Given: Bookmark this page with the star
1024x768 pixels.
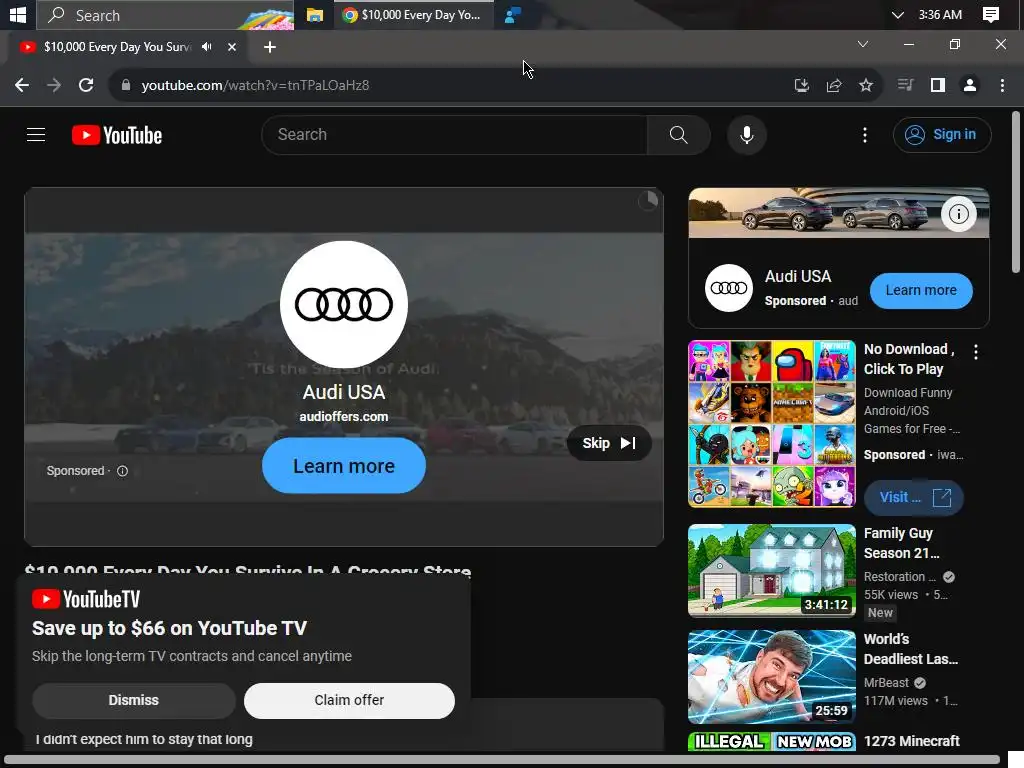Looking at the screenshot, I should (865, 86).
